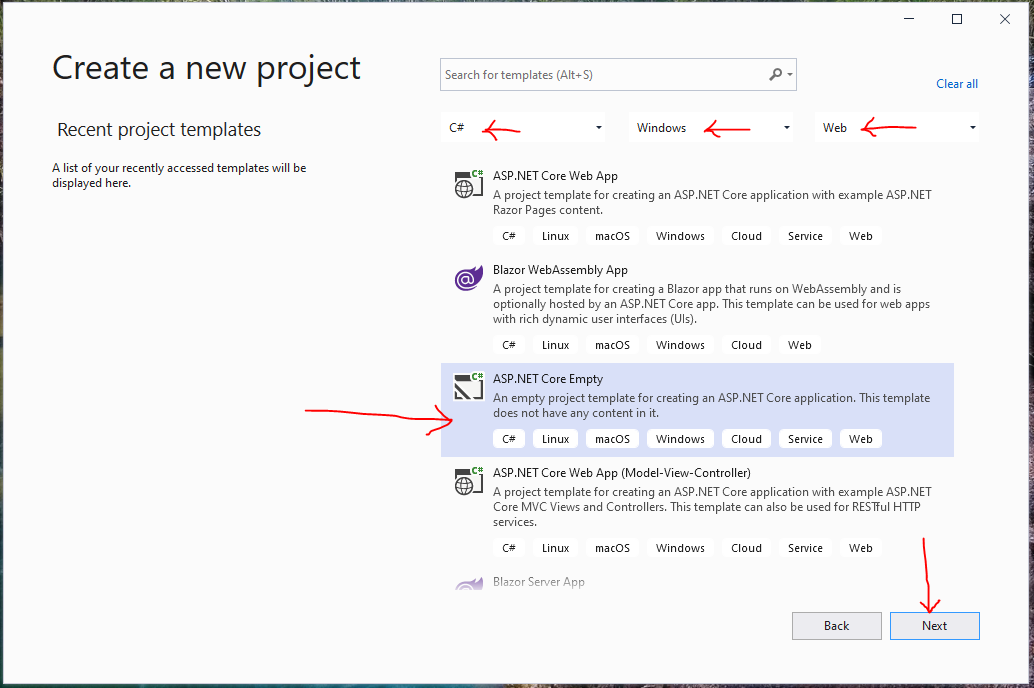This screenshot has height=688, width=1034.
Task: Close the Create a new project window
Action: 1004,19
